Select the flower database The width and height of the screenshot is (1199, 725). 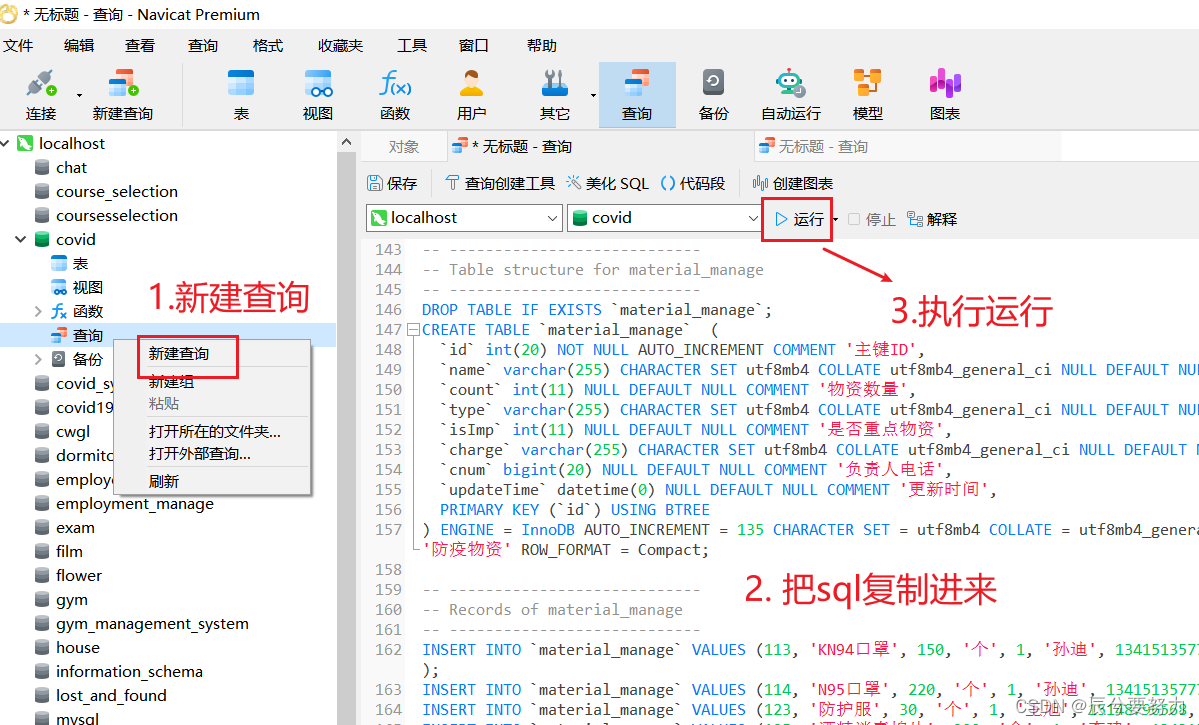coord(79,576)
